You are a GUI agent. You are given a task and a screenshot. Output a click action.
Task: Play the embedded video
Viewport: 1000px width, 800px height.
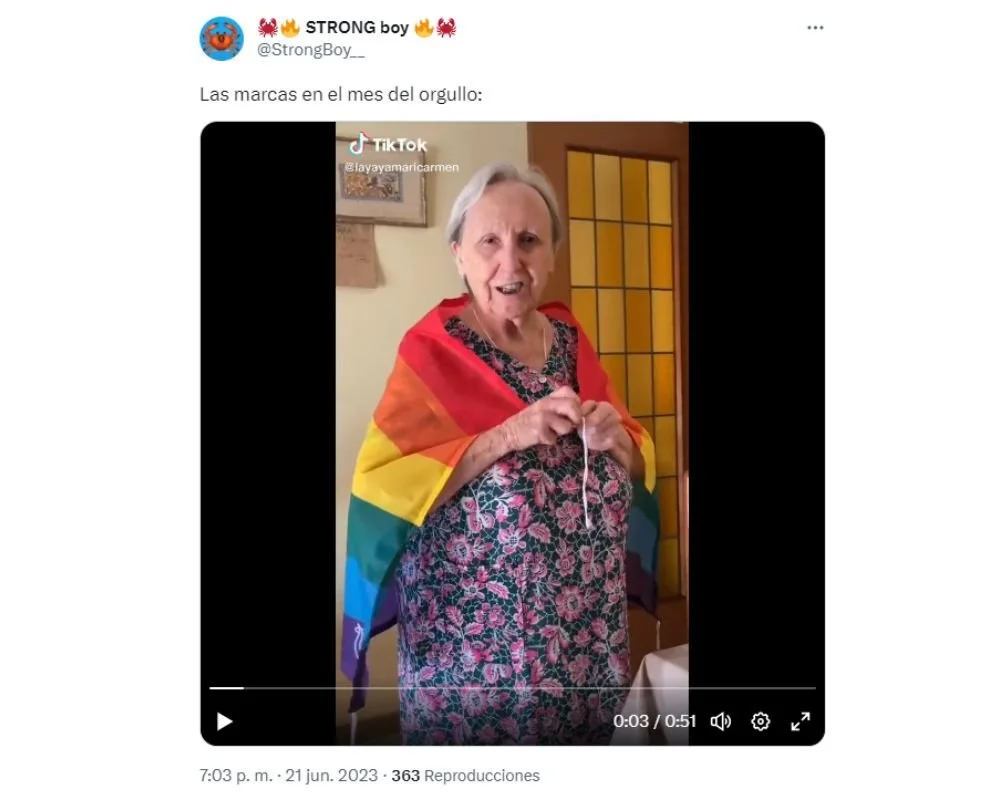224,722
